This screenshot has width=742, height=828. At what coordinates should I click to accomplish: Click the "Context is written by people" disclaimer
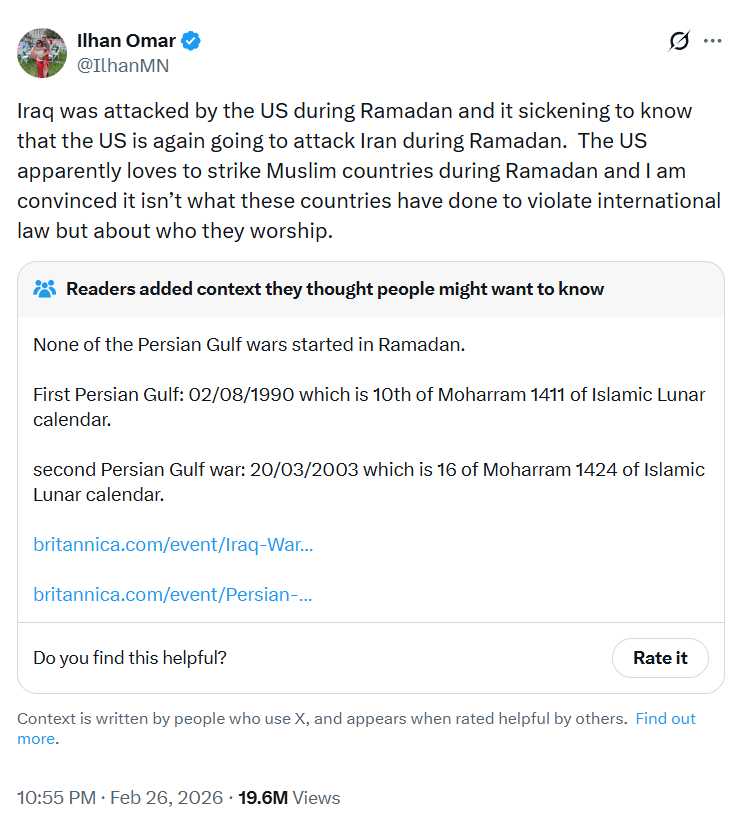(322, 718)
